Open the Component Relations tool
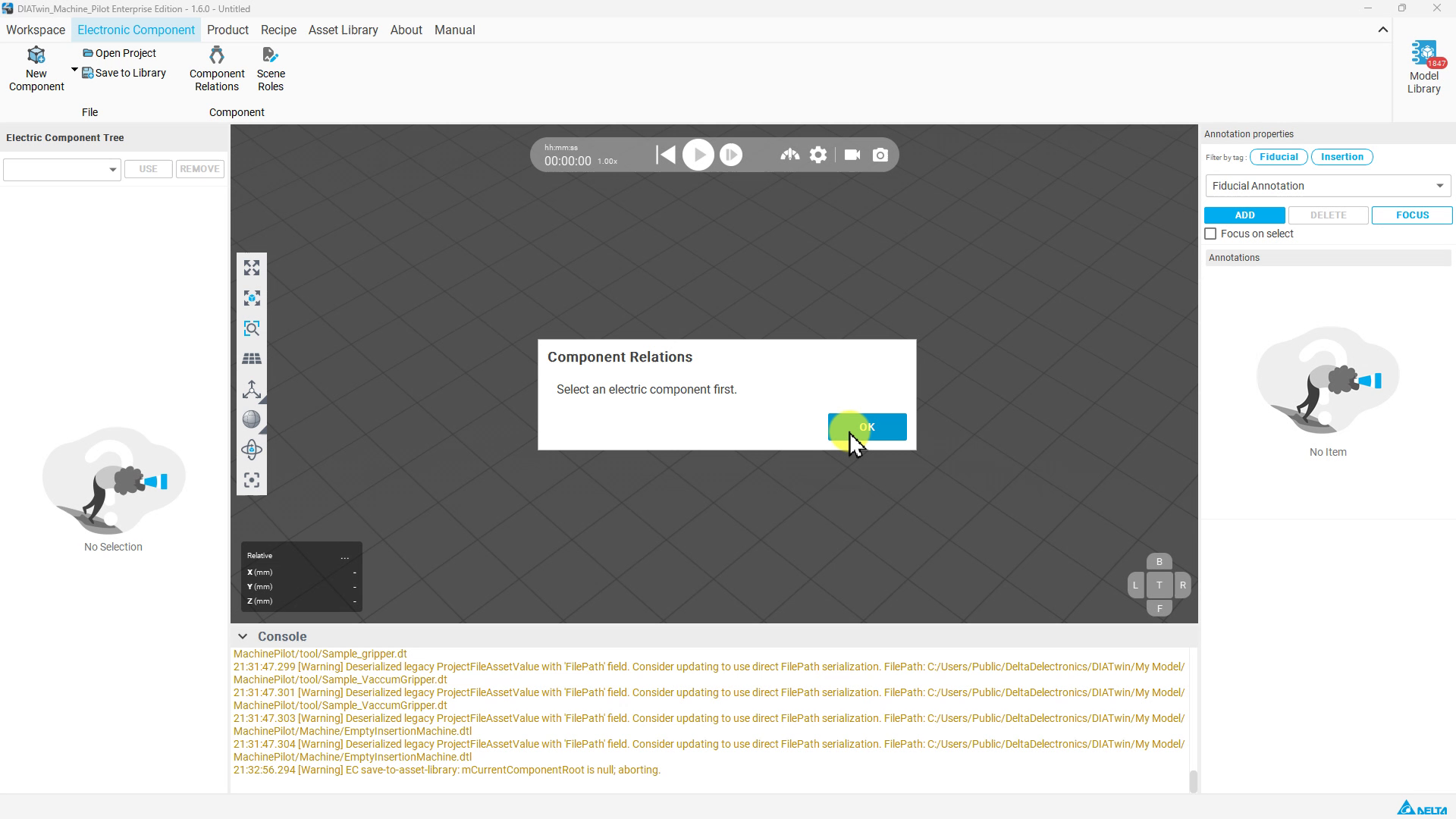Screen dimensions: 1456x819 217,69
